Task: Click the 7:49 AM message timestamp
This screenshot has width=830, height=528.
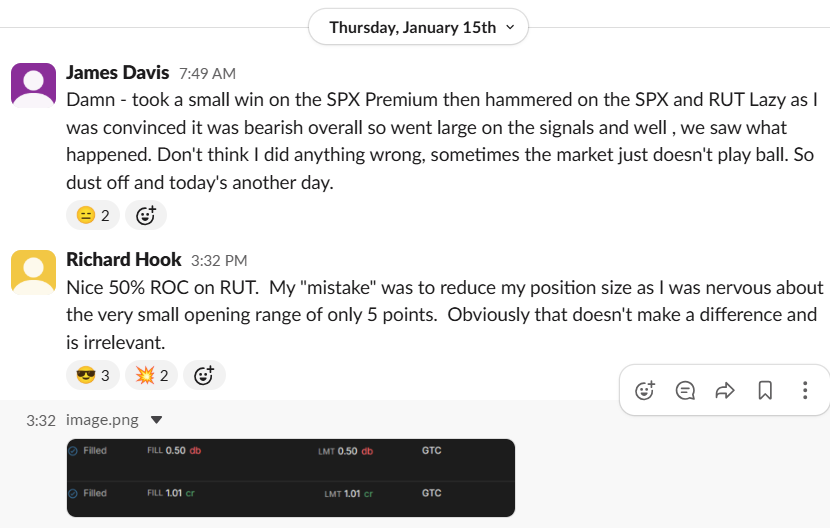Action: click(207, 73)
